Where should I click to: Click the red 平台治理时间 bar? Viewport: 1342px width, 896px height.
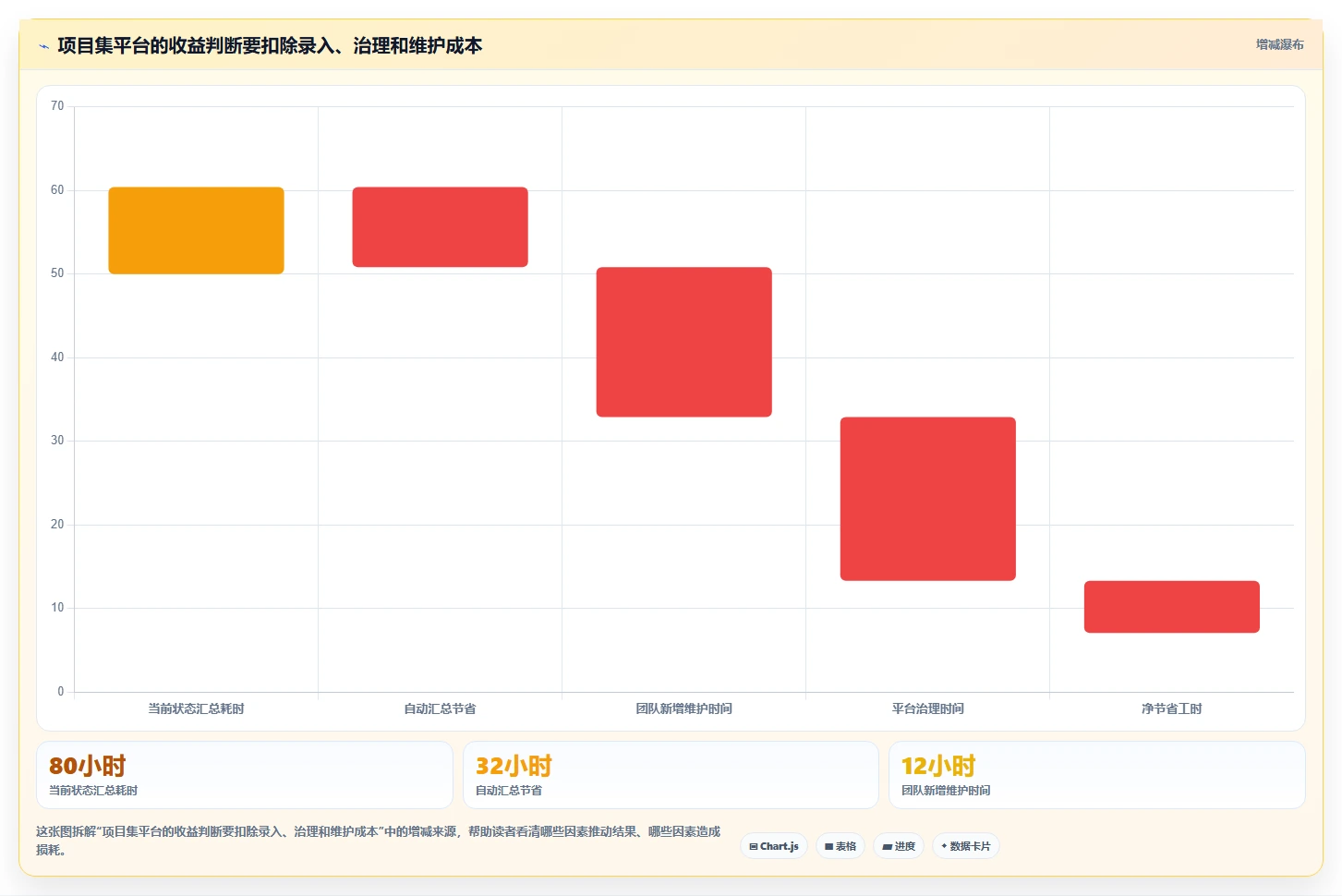click(x=927, y=499)
